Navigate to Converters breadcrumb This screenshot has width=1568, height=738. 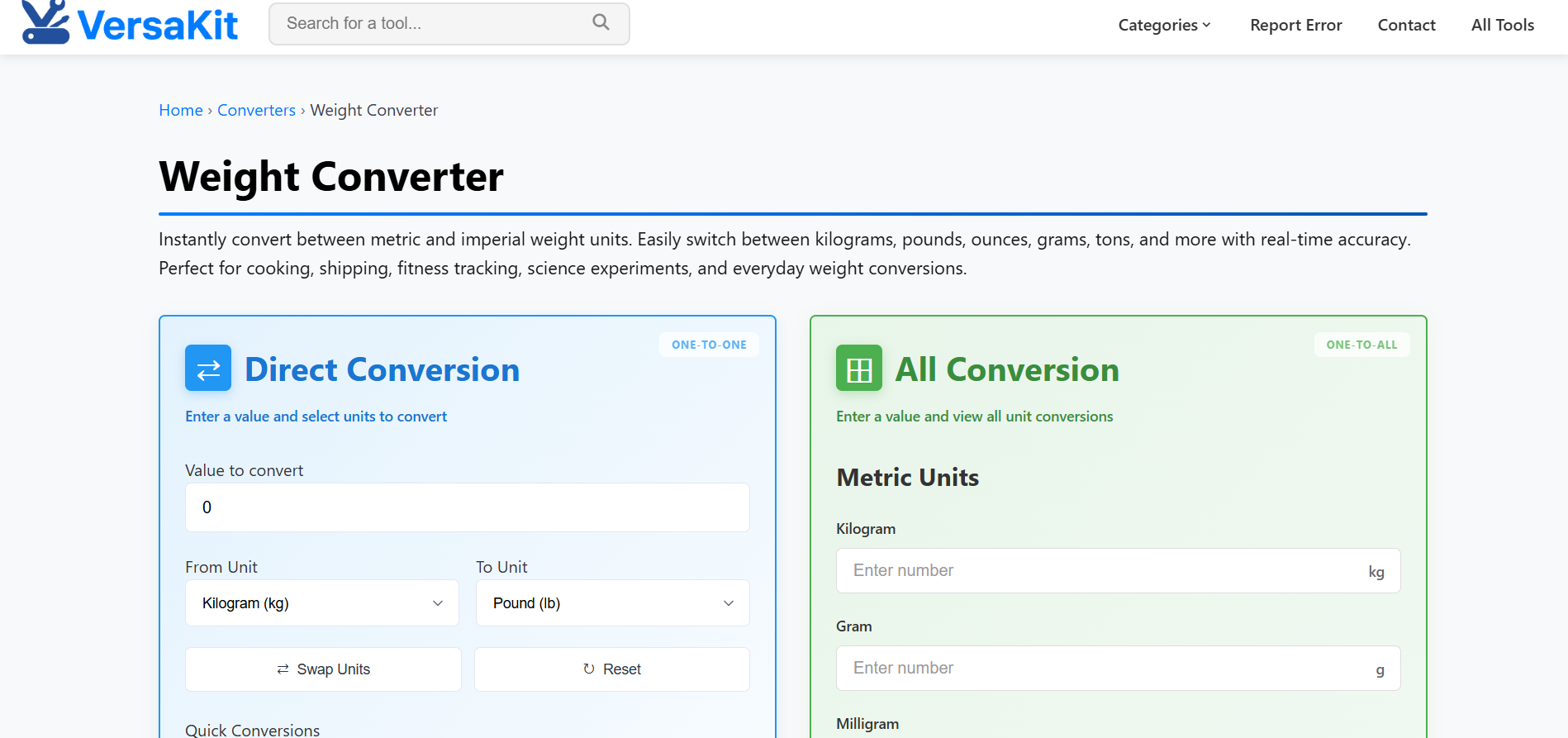[x=256, y=110]
